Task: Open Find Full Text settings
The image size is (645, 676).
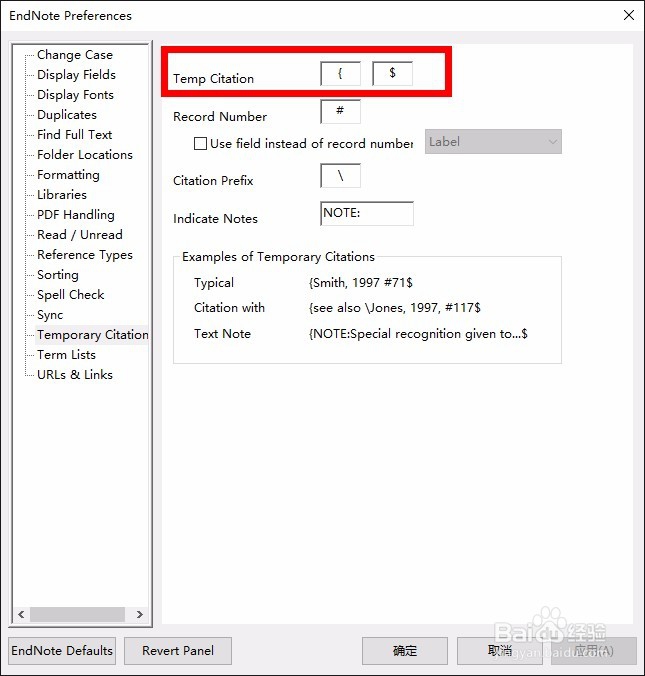Action: click(x=75, y=135)
